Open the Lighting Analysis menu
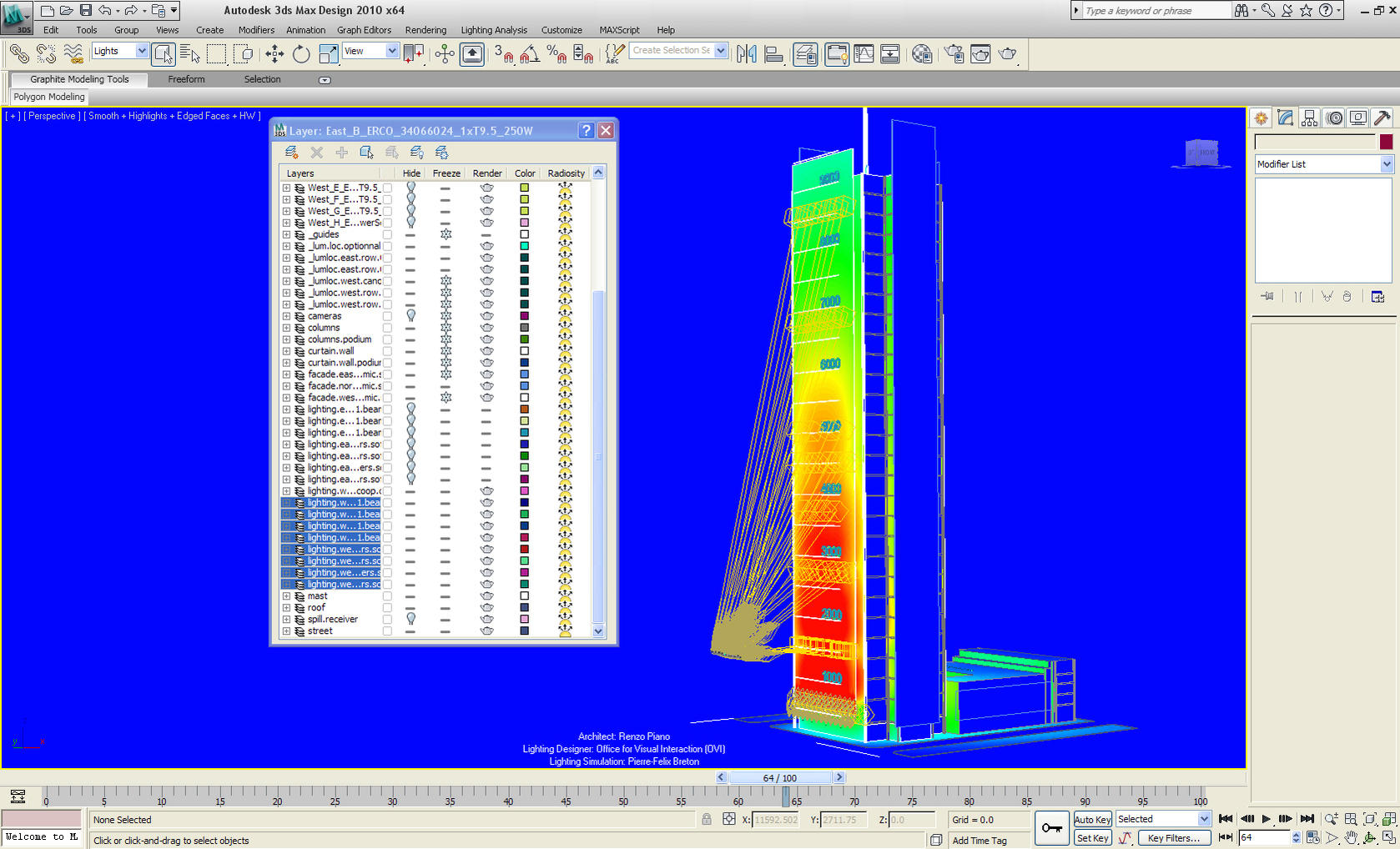The height and width of the screenshot is (849, 1400). coord(494,30)
